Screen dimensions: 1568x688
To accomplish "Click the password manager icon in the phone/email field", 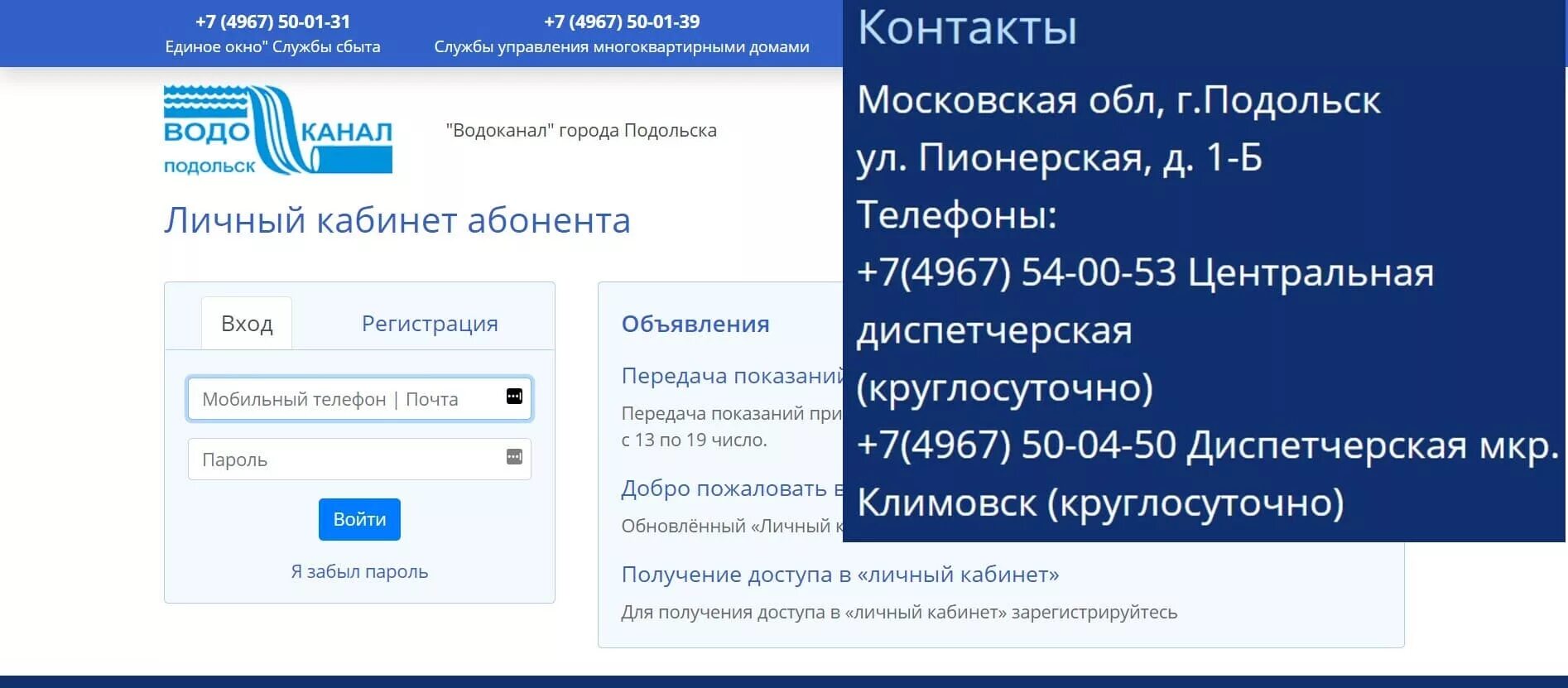I will (x=514, y=397).
